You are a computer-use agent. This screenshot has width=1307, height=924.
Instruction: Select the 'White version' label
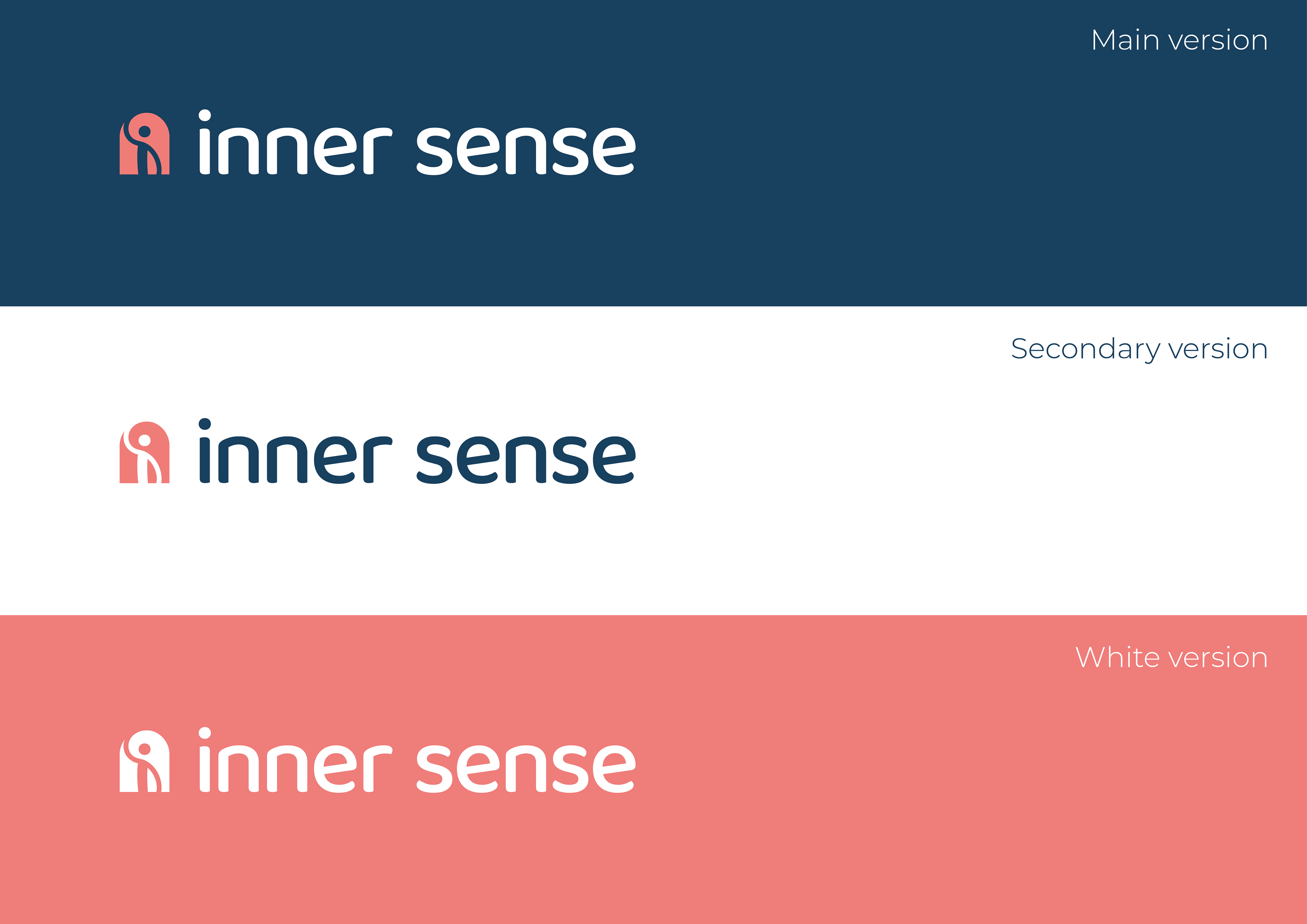coord(1172,658)
